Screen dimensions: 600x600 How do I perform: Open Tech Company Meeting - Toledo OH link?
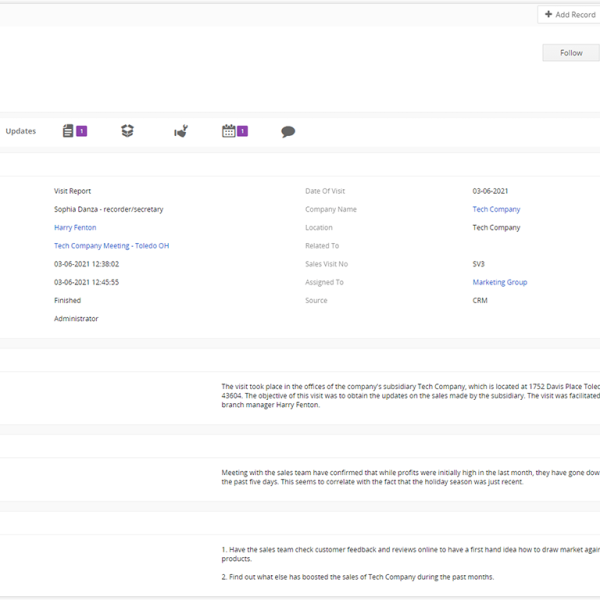tap(111, 246)
